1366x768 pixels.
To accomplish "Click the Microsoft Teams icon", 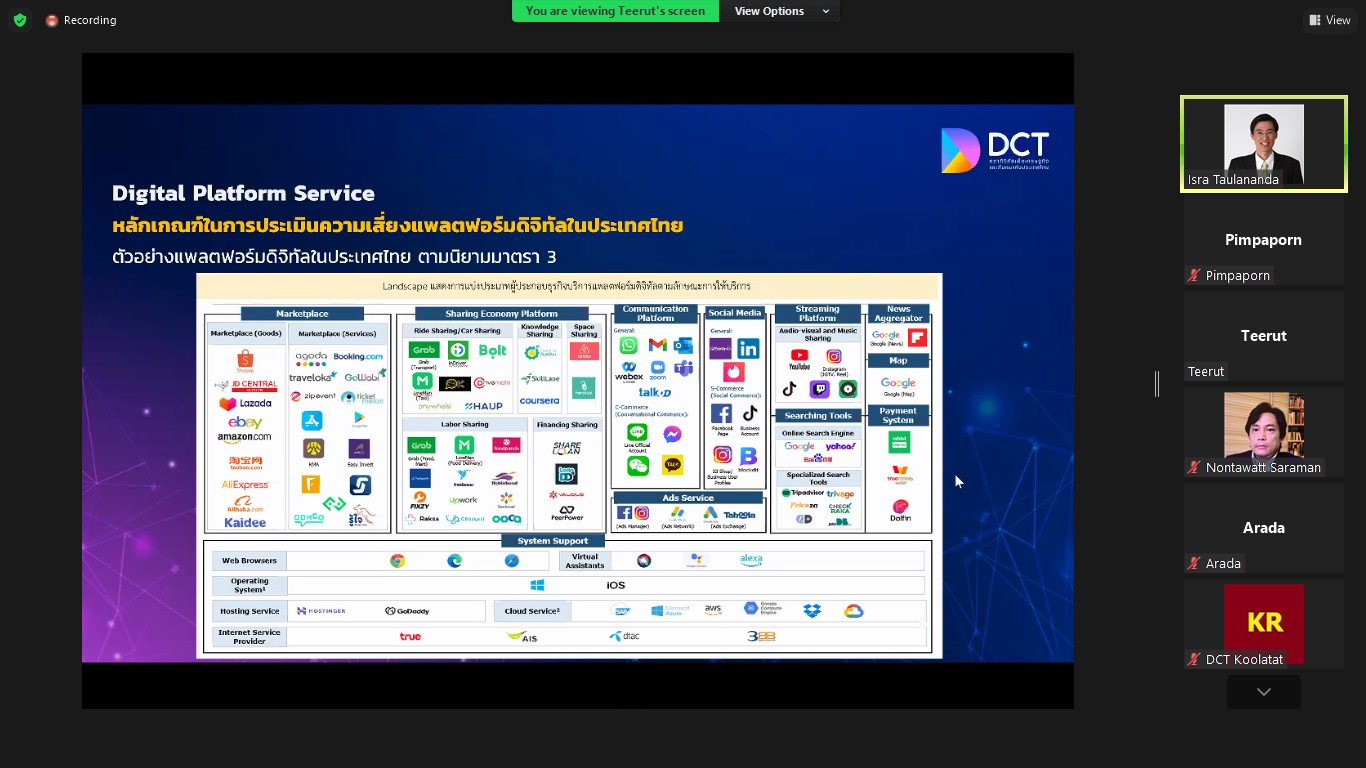I will click(x=683, y=368).
